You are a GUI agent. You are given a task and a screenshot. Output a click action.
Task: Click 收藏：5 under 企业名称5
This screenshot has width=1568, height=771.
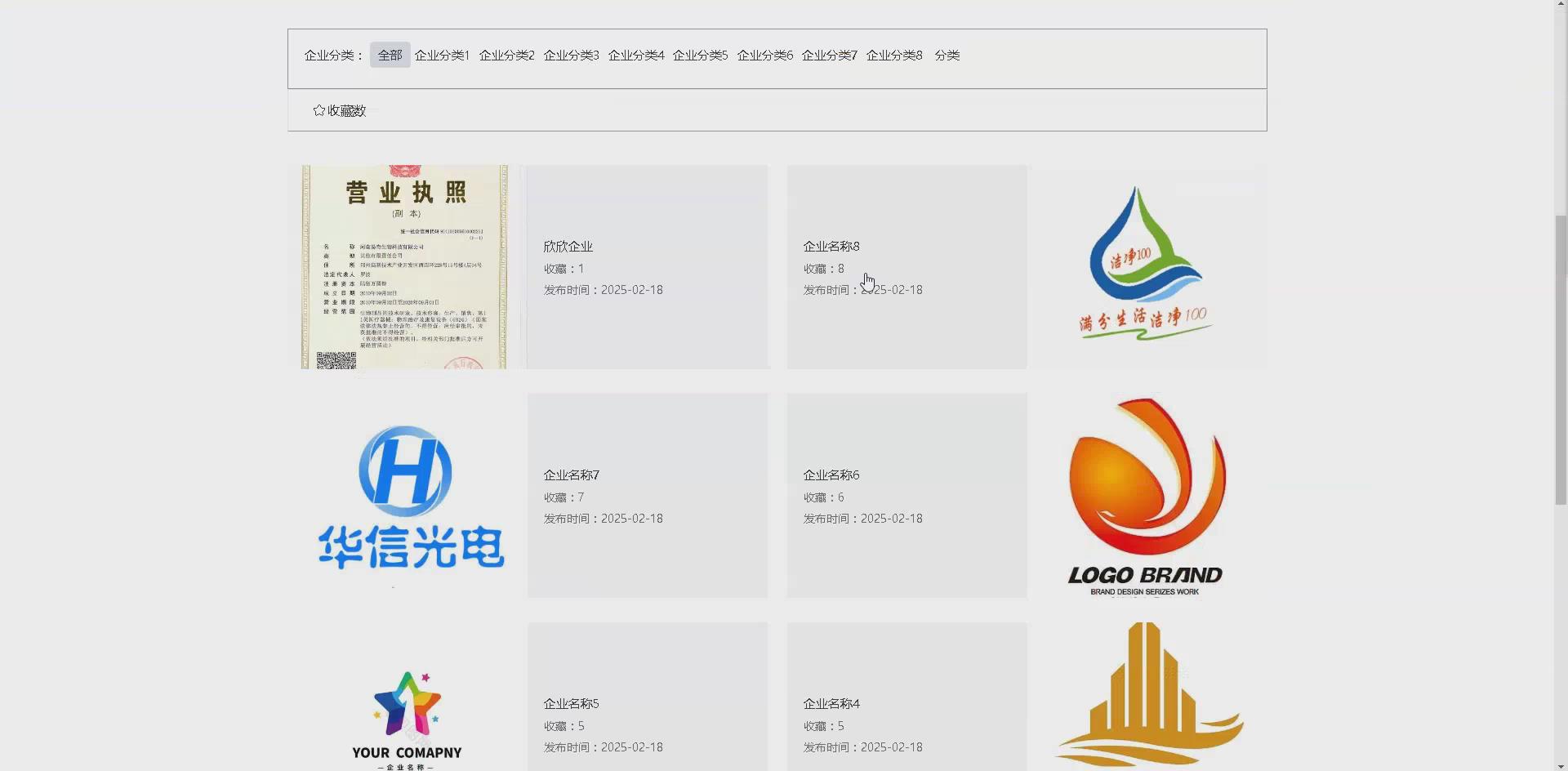pyautogui.click(x=563, y=725)
